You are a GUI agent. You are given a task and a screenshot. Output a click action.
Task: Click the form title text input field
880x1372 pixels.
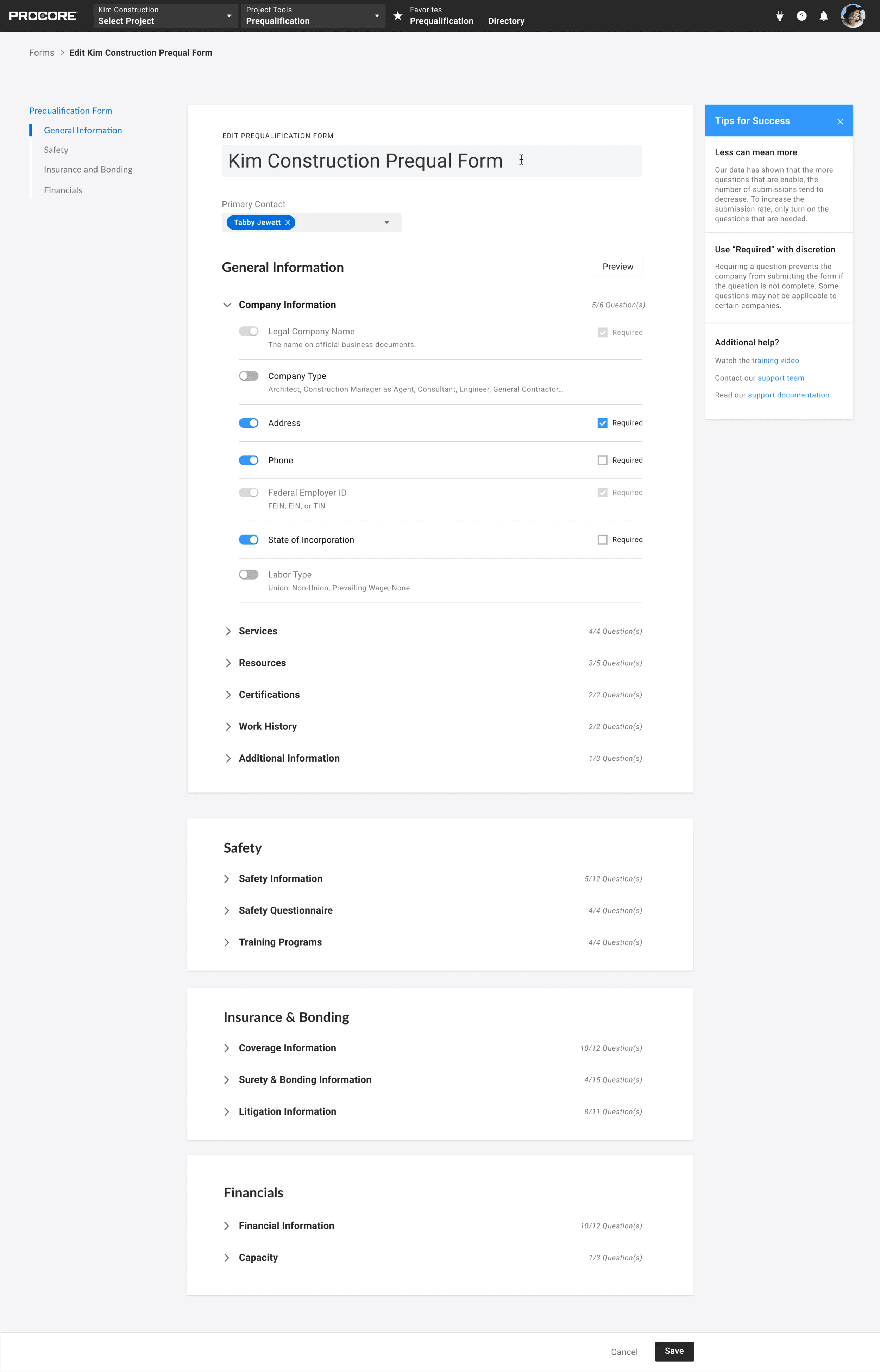pyautogui.click(x=432, y=159)
